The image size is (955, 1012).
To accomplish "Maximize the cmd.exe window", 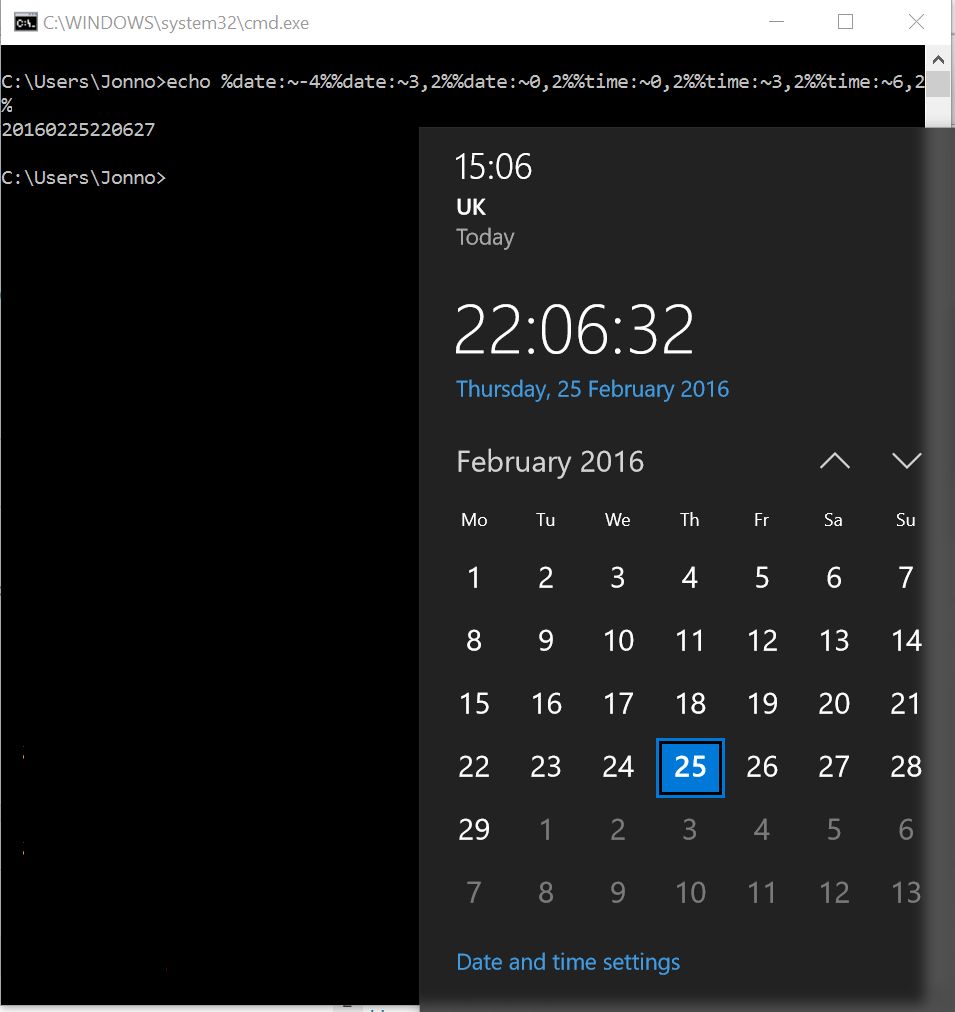I will click(845, 22).
